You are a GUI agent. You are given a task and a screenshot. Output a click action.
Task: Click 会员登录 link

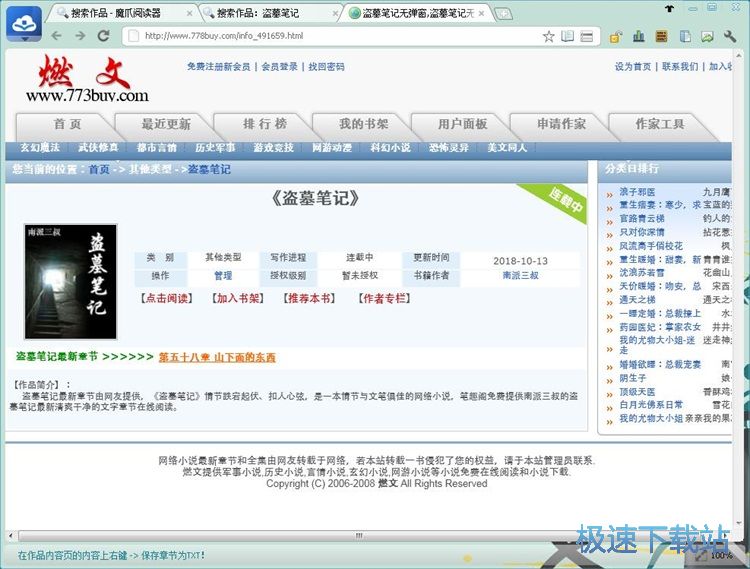click(279, 67)
